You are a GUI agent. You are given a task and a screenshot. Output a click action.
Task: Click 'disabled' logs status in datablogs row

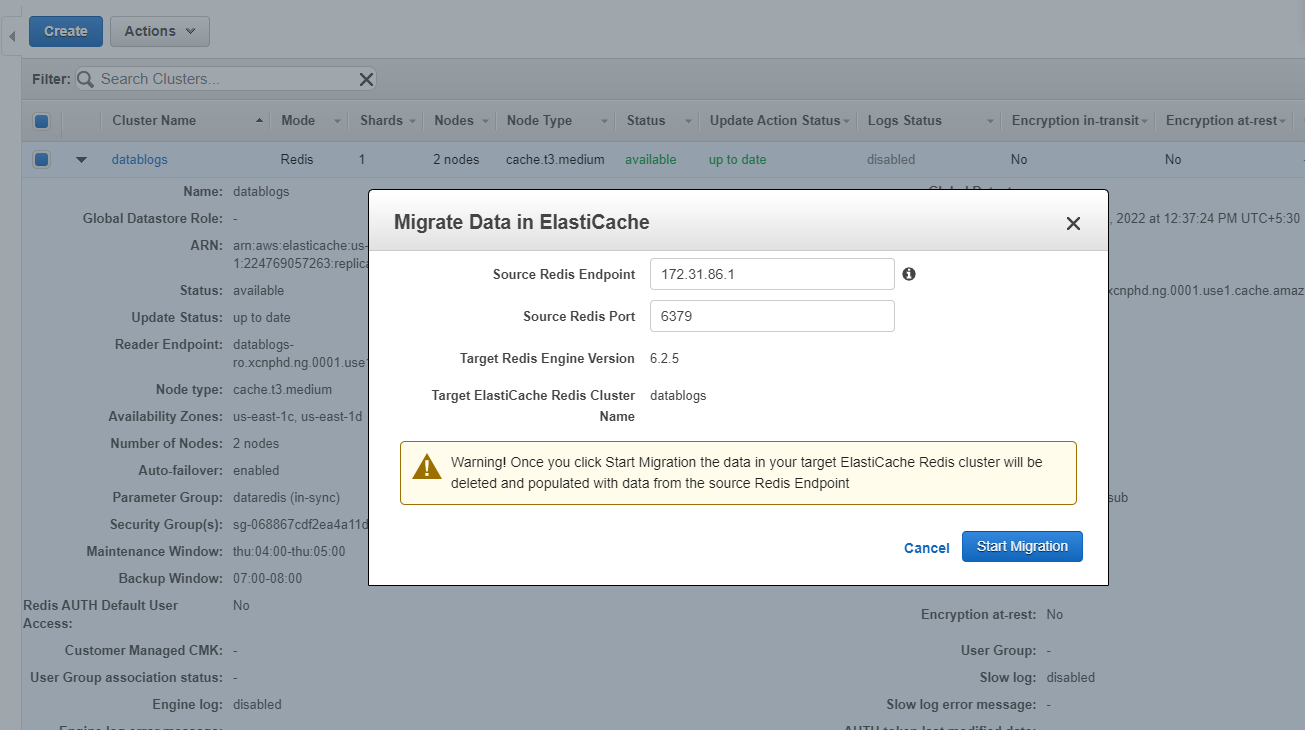[891, 159]
